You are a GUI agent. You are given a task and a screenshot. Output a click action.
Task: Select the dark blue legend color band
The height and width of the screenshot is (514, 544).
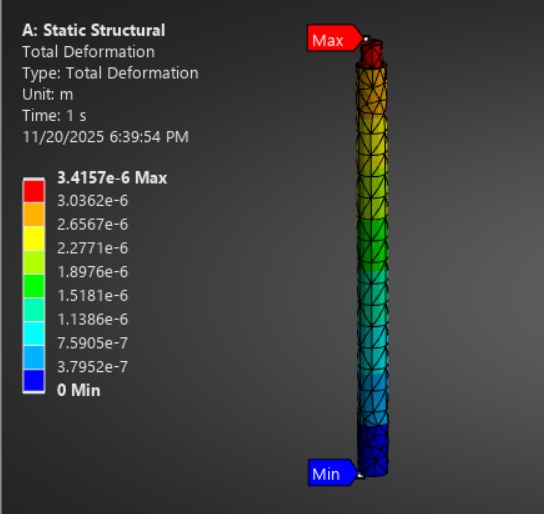click(x=34, y=381)
